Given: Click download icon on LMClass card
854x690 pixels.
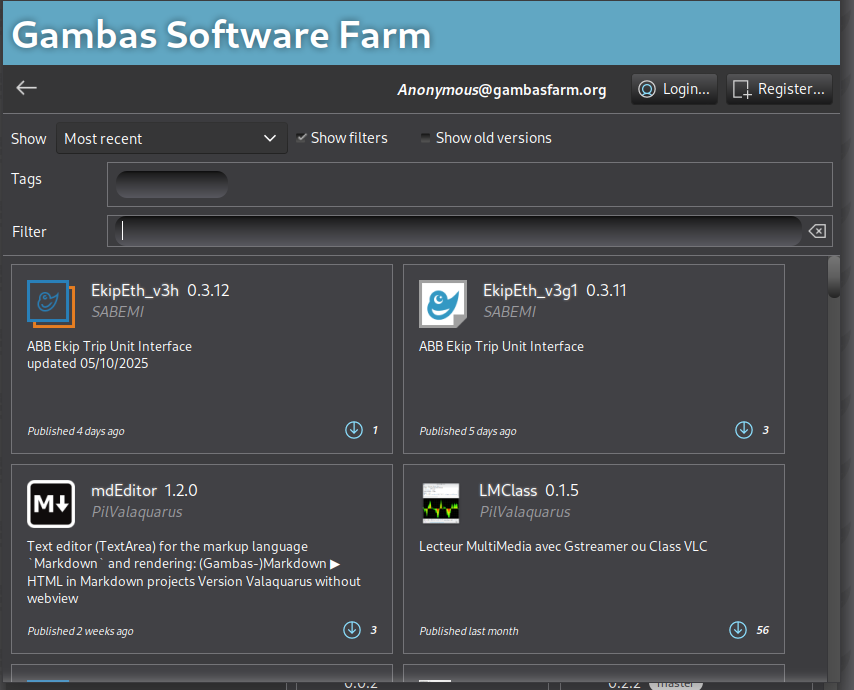Looking at the screenshot, I should pos(737,630).
